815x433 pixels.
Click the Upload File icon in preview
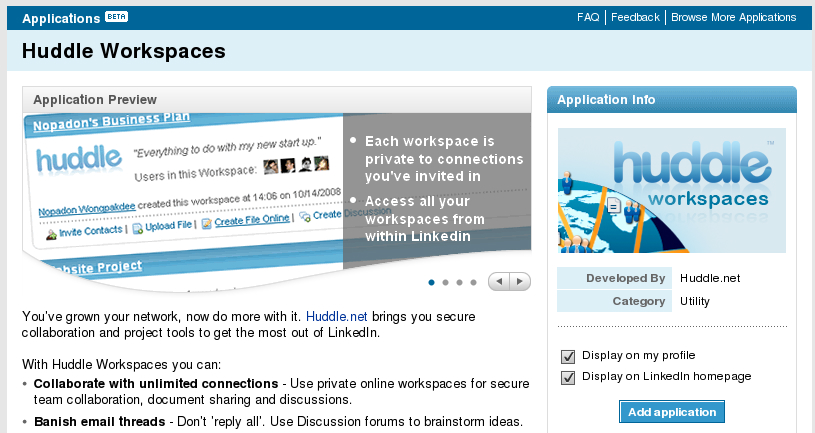[139, 229]
